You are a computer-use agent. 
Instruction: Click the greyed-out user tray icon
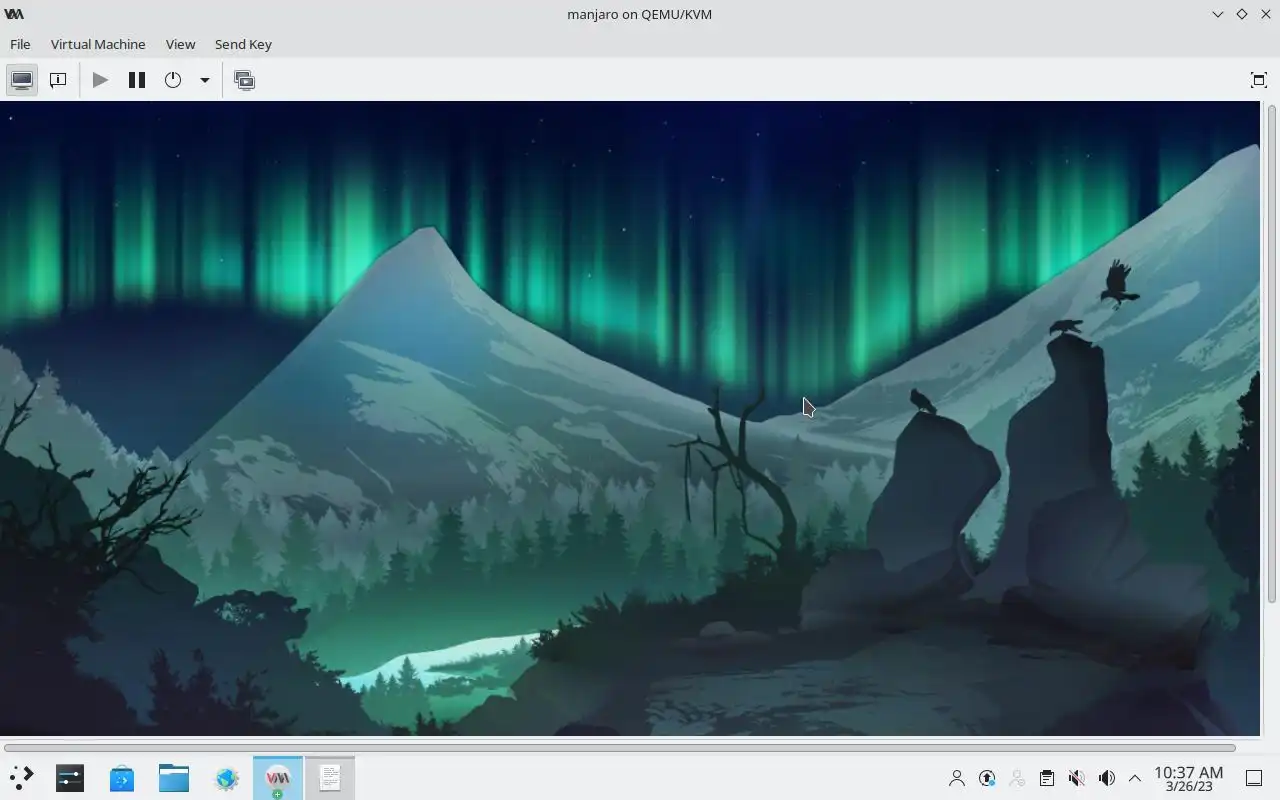[x=1017, y=778]
